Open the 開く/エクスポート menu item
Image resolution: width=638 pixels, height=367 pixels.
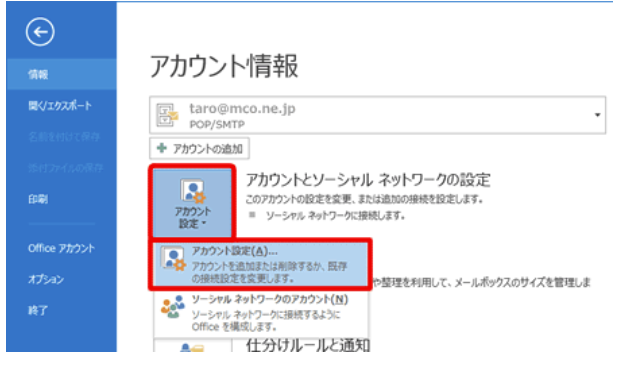(60, 106)
